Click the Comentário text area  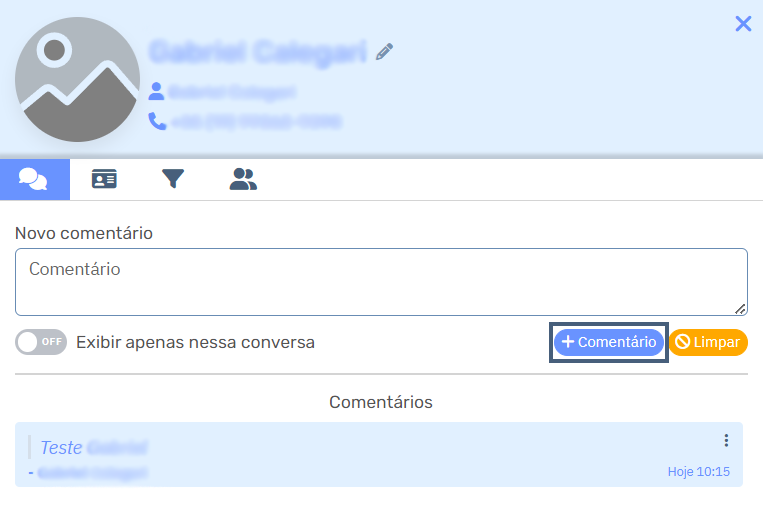(x=382, y=282)
